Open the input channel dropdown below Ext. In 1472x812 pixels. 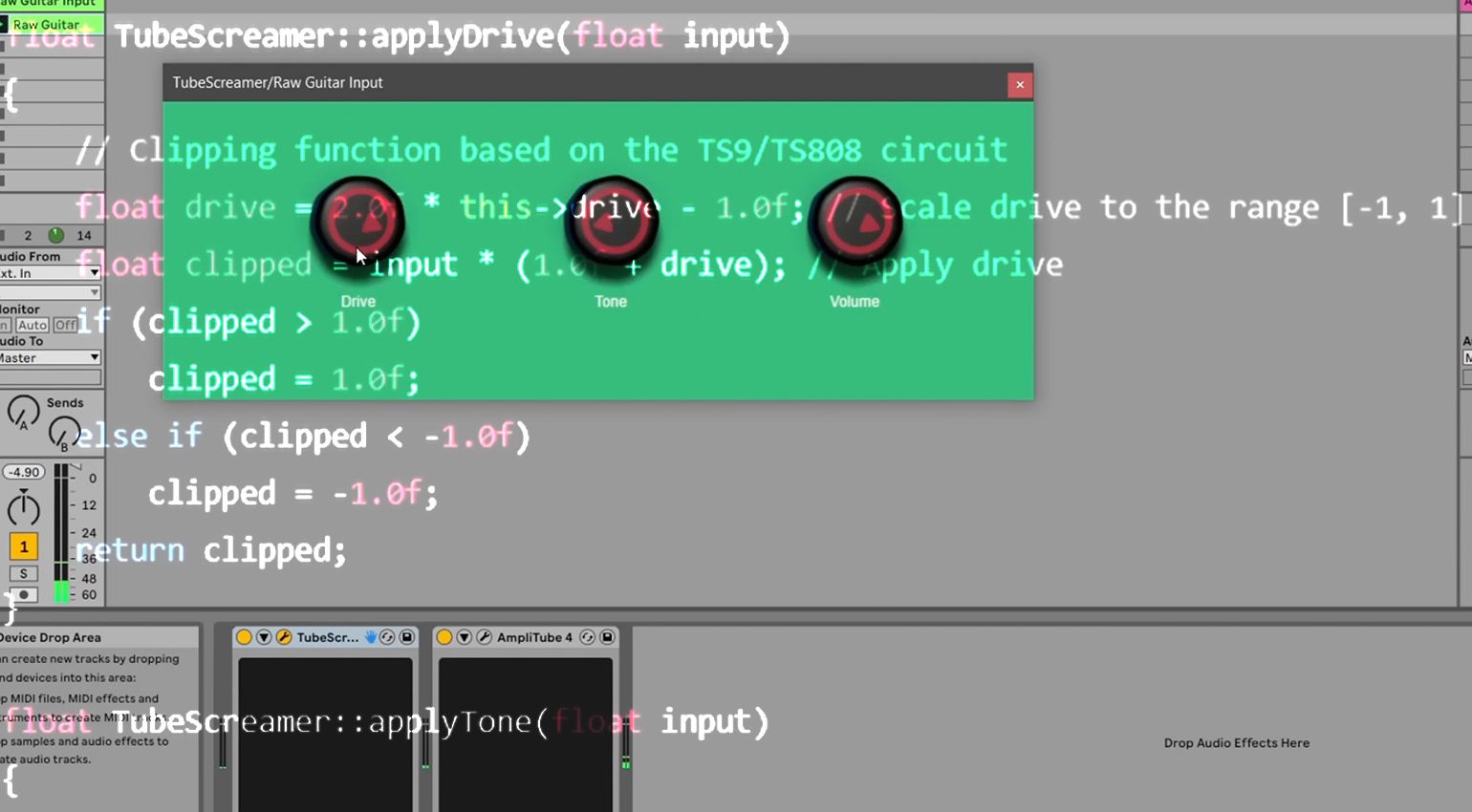[50, 292]
